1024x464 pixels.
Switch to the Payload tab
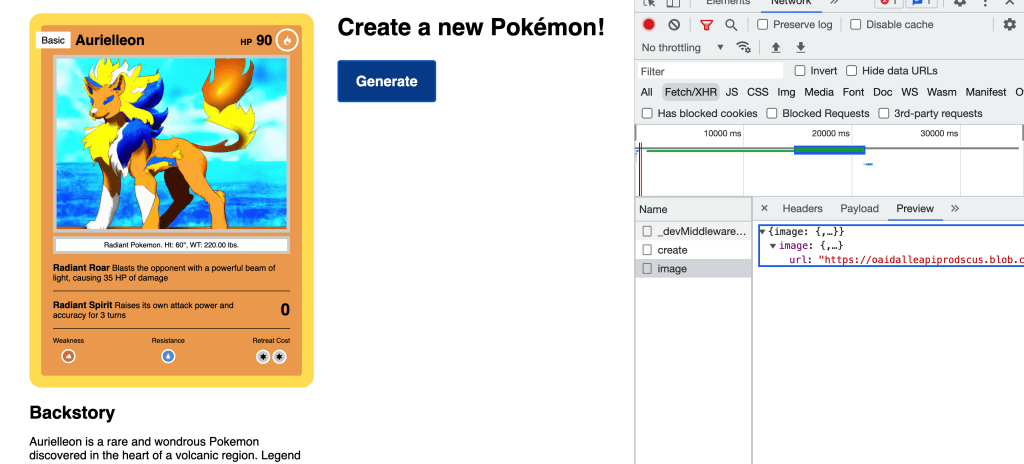[859, 208]
